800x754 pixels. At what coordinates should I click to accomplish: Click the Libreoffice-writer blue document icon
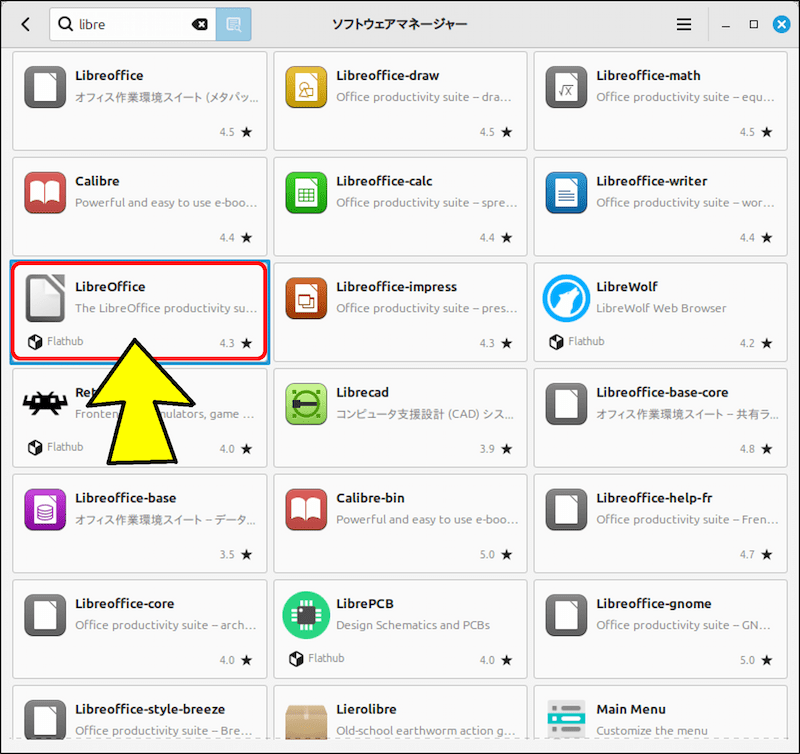click(x=566, y=192)
